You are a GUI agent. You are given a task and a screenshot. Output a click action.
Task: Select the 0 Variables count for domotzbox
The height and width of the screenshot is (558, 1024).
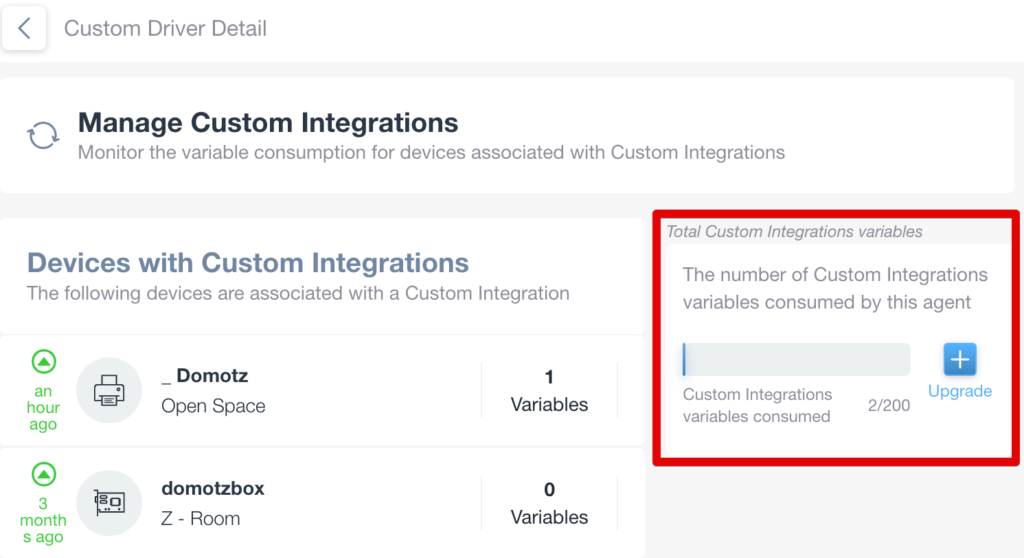pos(549,503)
